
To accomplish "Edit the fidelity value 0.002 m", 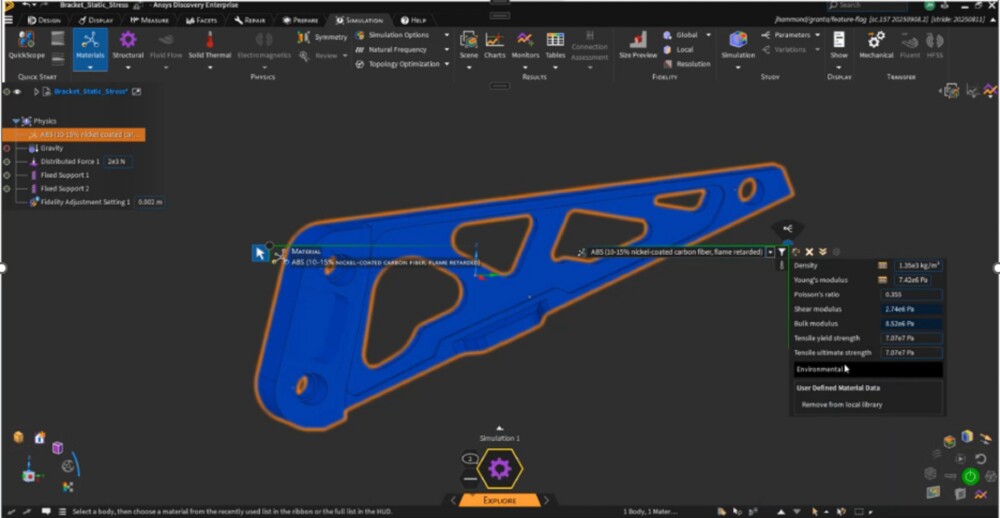I will (x=149, y=202).
